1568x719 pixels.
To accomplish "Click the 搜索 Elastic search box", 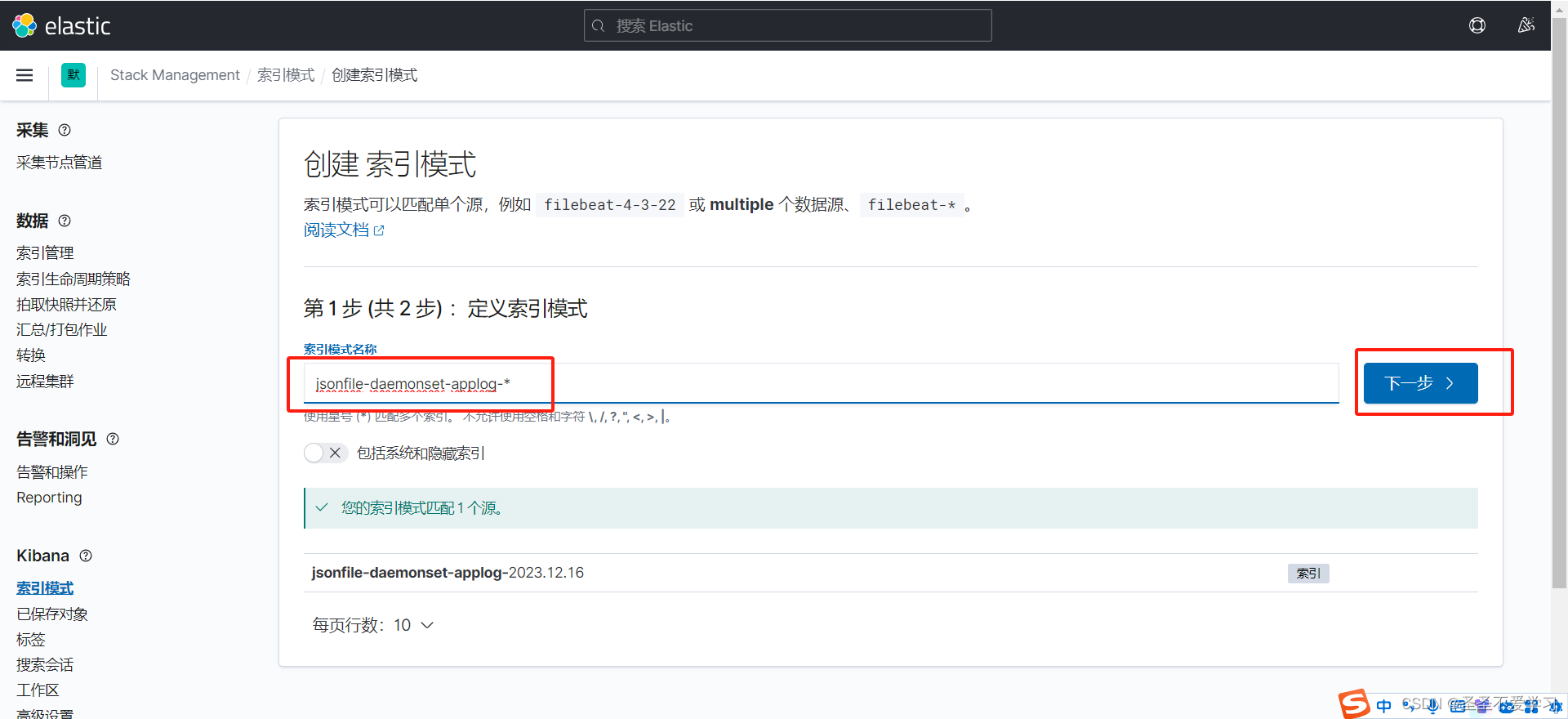I will (x=788, y=25).
